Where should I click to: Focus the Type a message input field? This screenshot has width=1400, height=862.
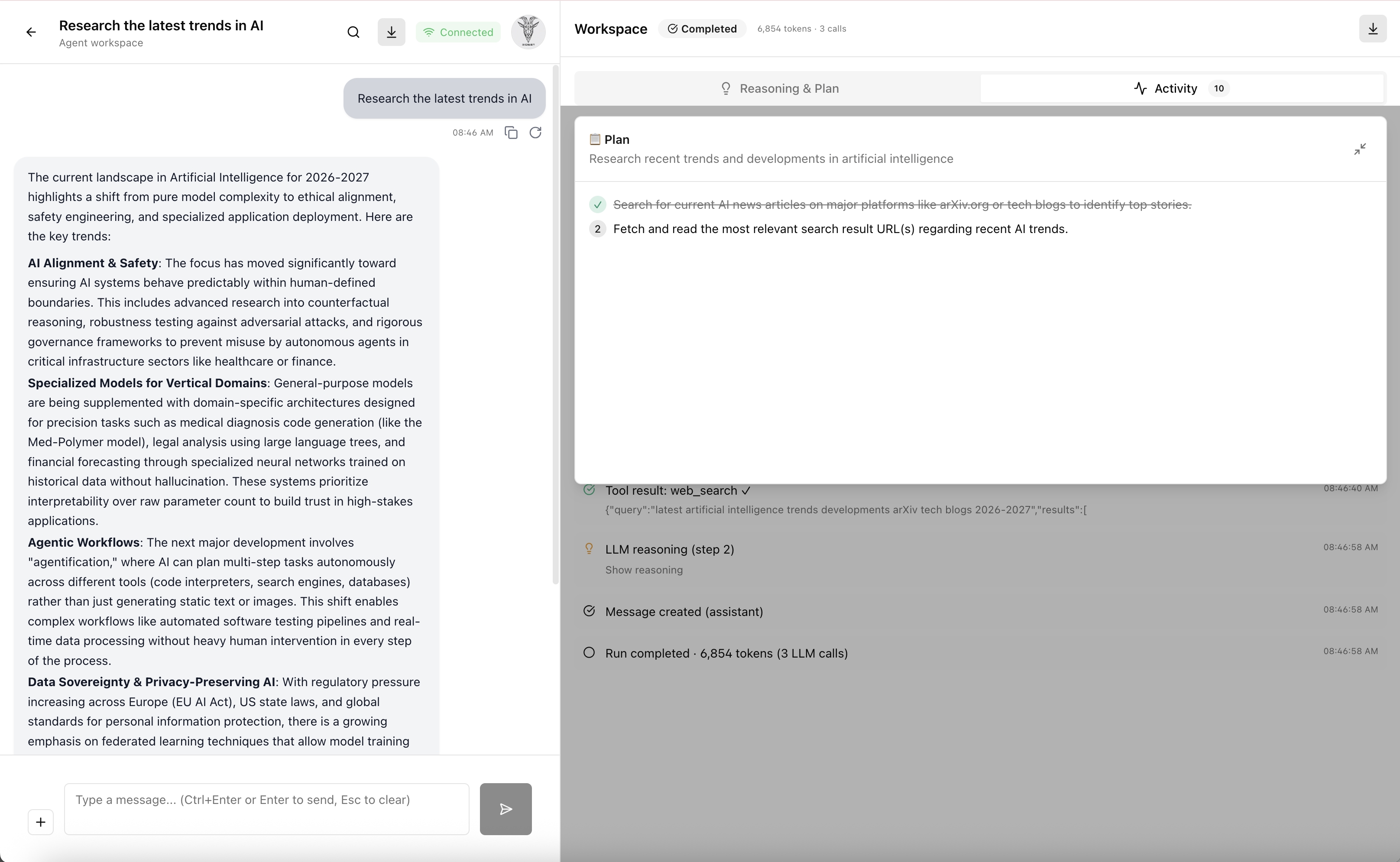tap(267, 809)
